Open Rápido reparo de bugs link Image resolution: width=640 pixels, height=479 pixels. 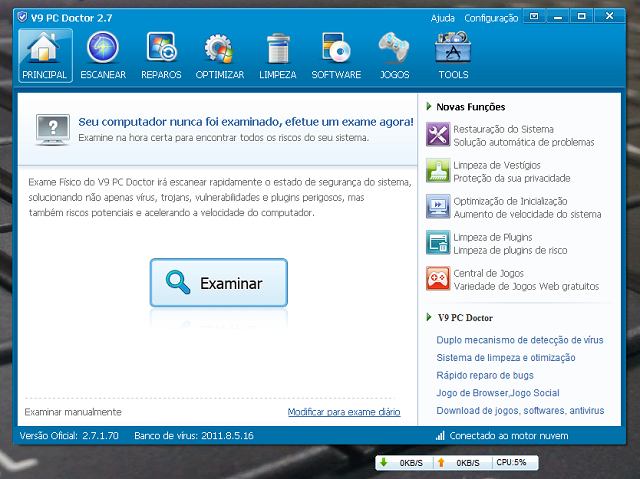coord(485,375)
